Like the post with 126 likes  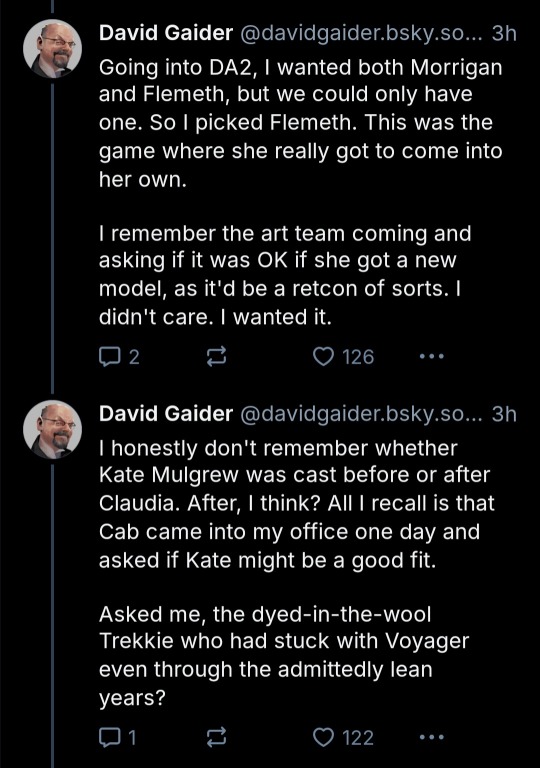coord(344,357)
